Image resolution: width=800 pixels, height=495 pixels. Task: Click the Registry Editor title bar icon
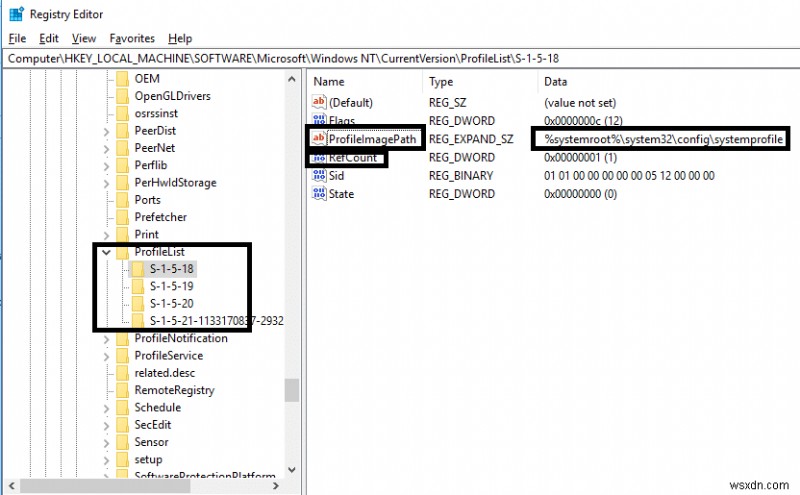pos(16,14)
